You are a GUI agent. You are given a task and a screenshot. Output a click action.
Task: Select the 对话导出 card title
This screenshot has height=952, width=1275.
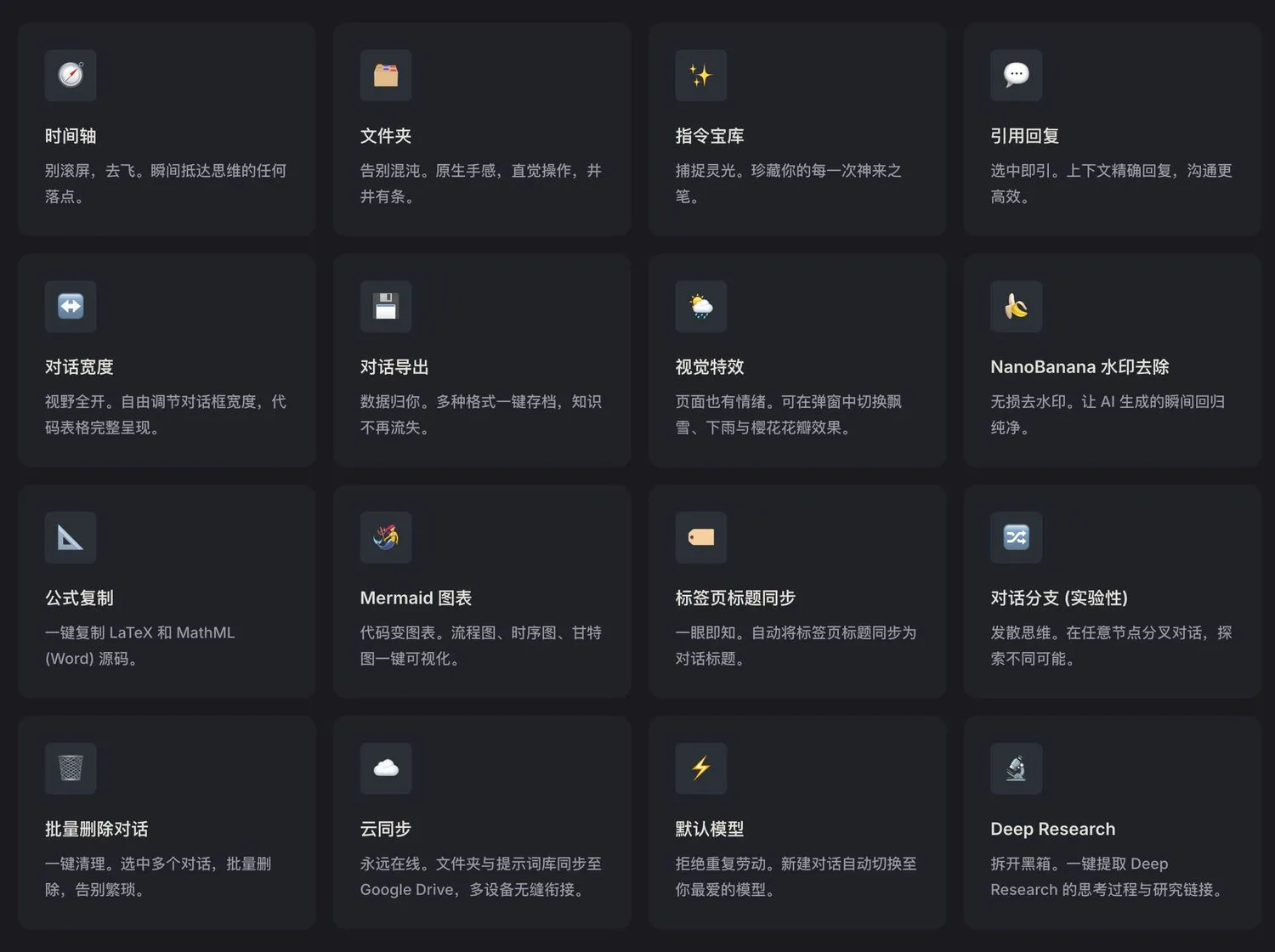click(x=394, y=367)
